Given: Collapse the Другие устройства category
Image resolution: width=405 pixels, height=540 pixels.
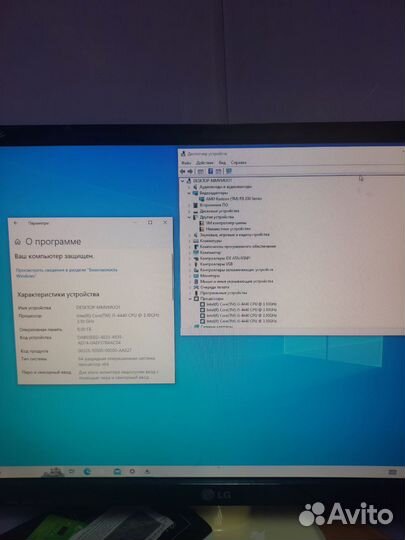Looking at the screenshot, I should tap(189, 217).
